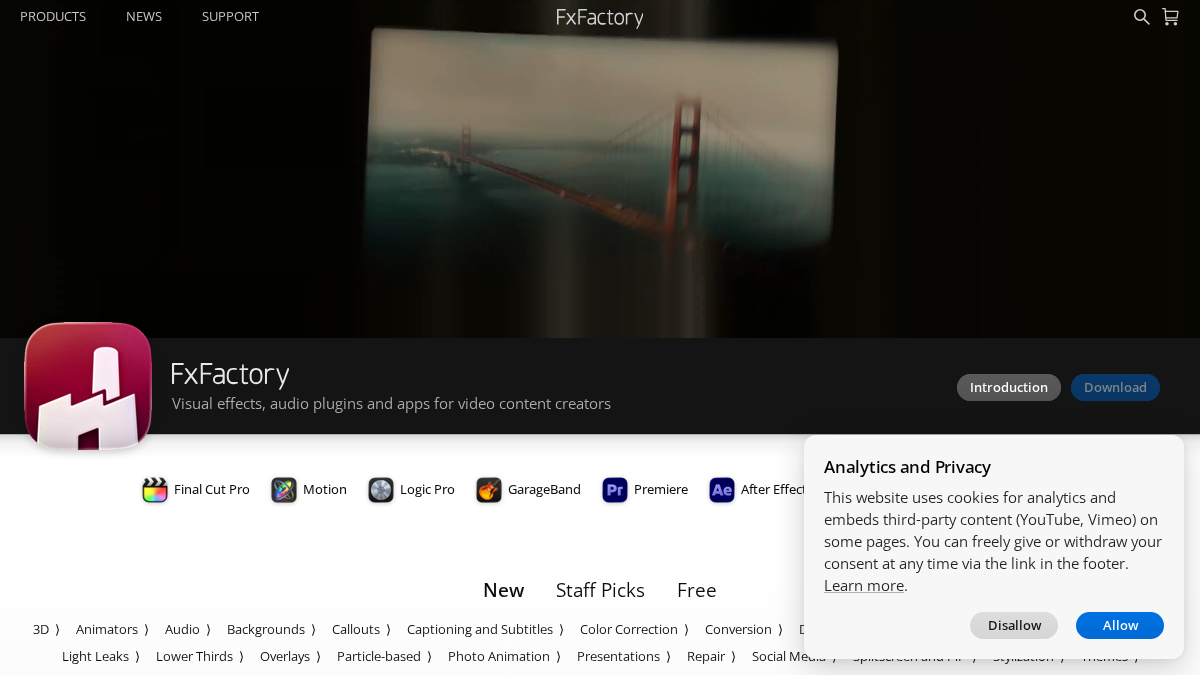Expand the Audio category
The width and height of the screenshot is (1200, 675).
188,629
